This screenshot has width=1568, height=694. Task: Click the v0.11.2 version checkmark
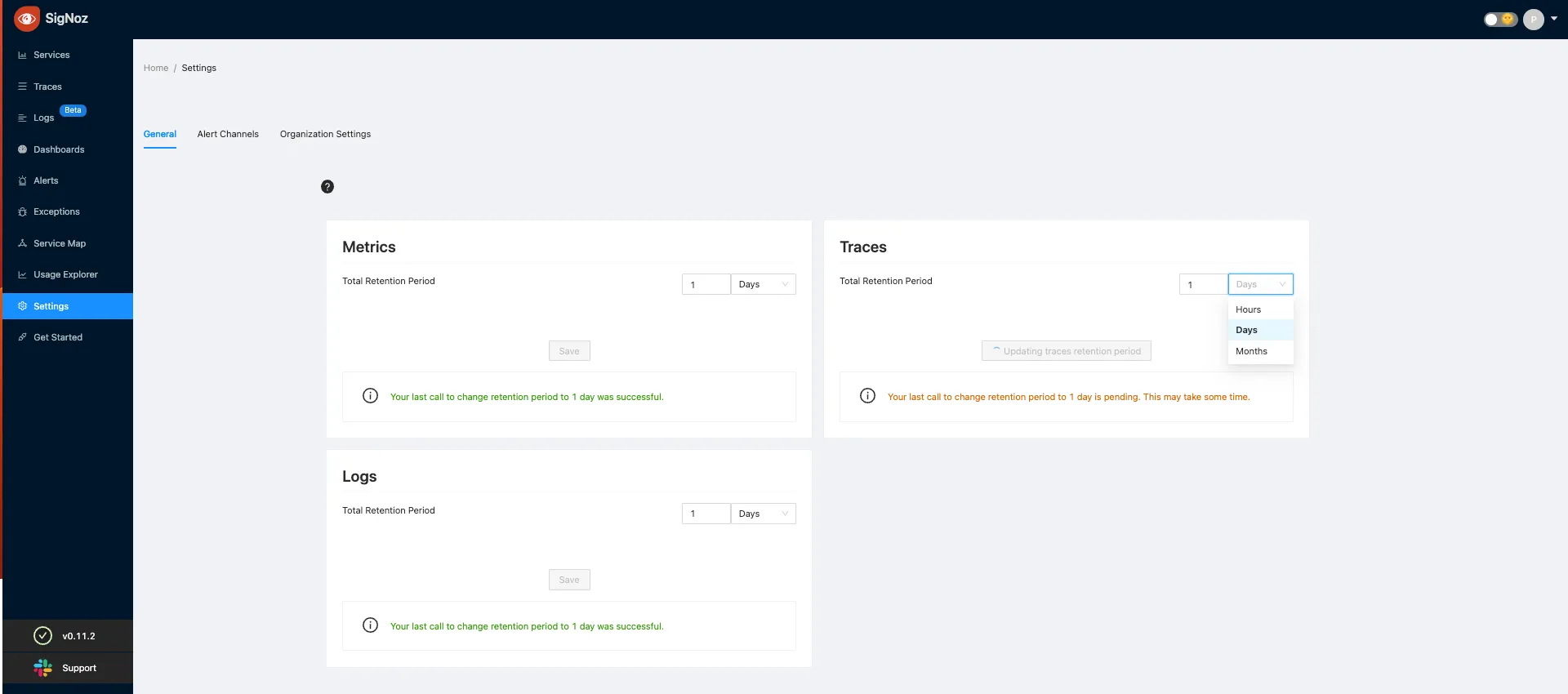[x=42, y=636]
